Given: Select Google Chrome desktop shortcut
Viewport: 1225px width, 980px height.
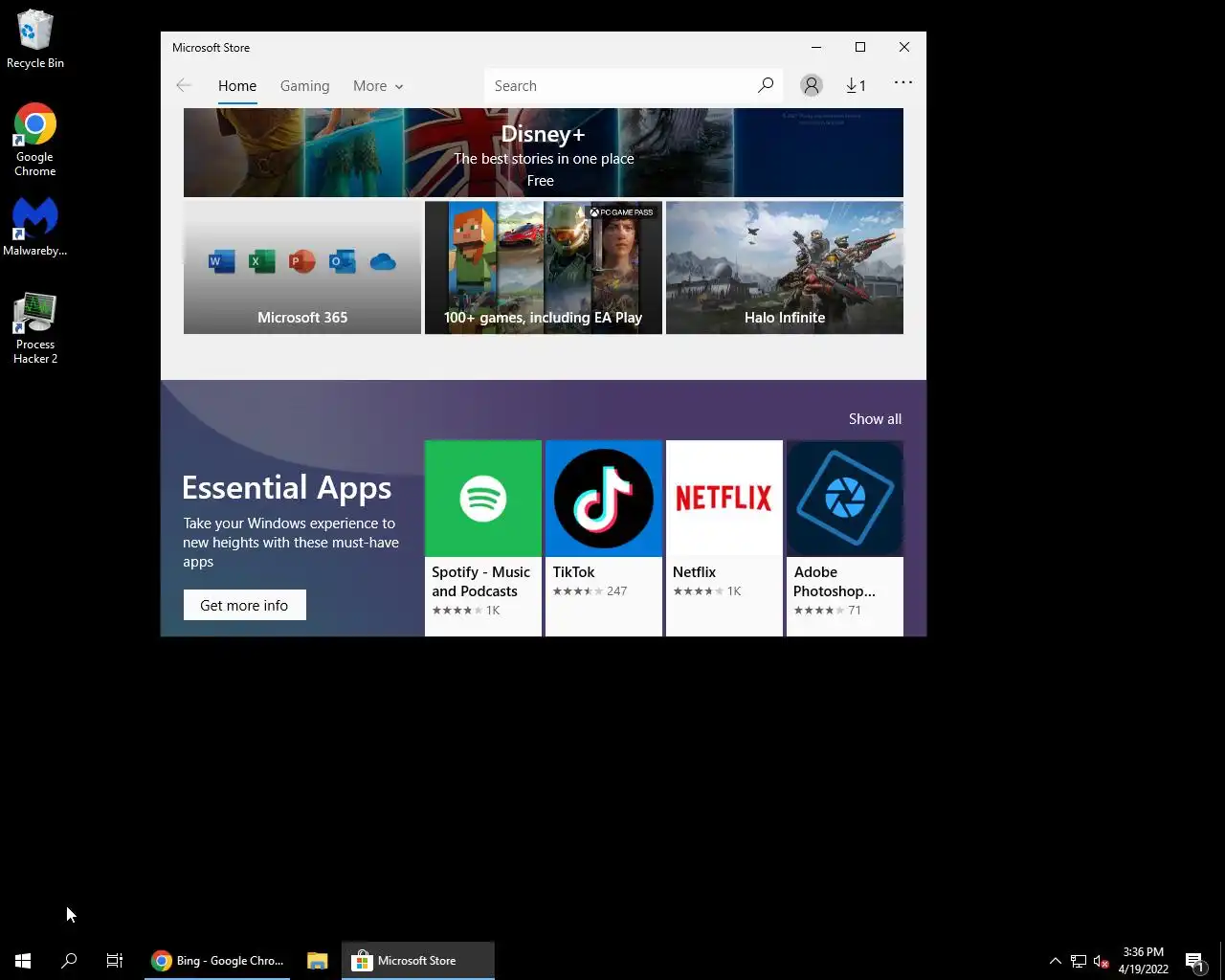Looking at the screenshot, I should click(35, 140).
